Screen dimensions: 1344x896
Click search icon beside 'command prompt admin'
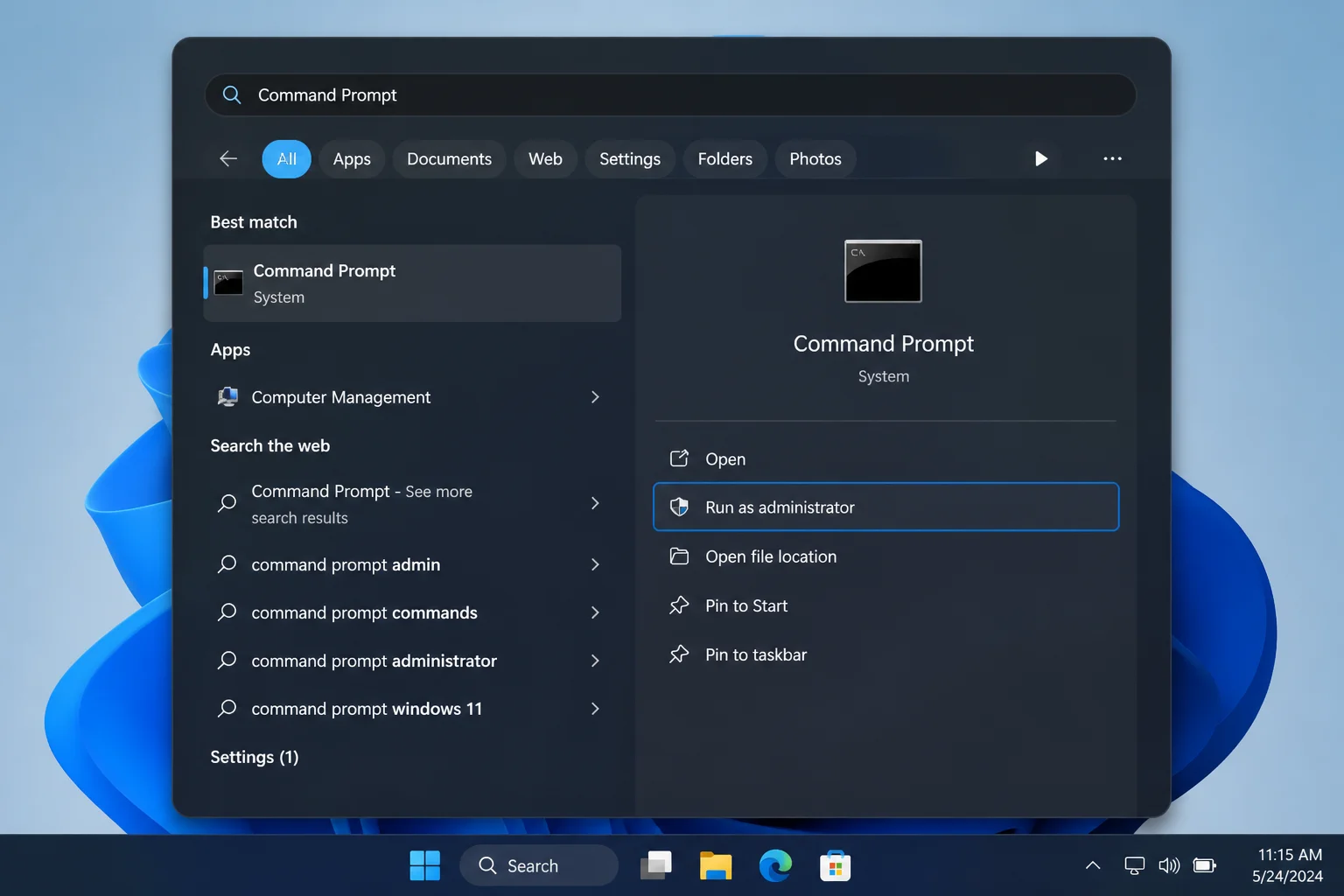227,563
